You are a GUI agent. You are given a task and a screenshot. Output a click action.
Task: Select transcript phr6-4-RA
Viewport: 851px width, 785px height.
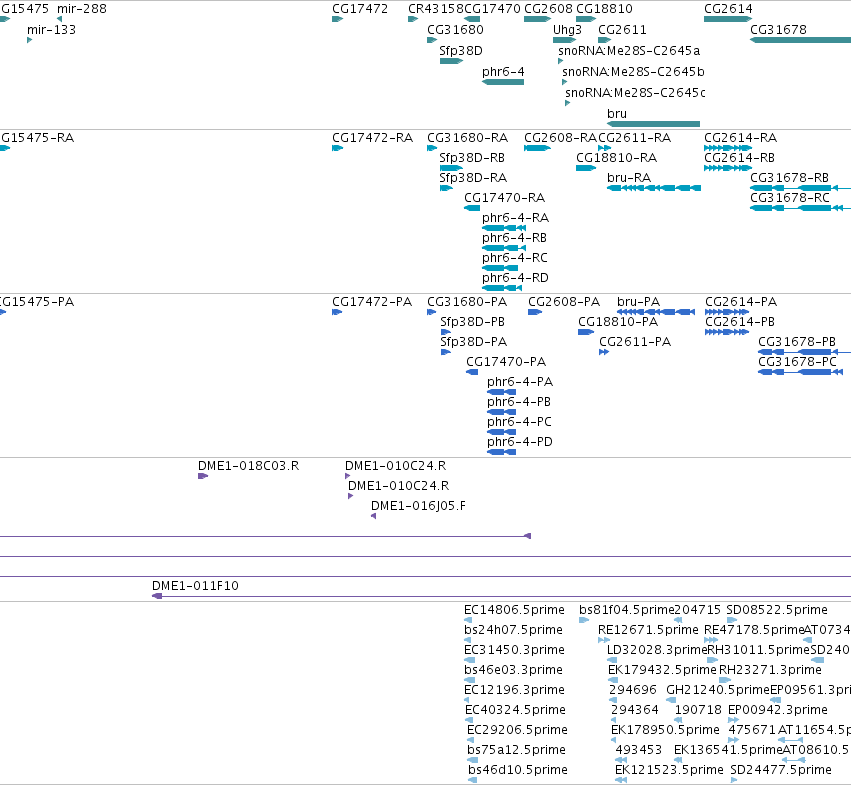click(x=504, y=228)
